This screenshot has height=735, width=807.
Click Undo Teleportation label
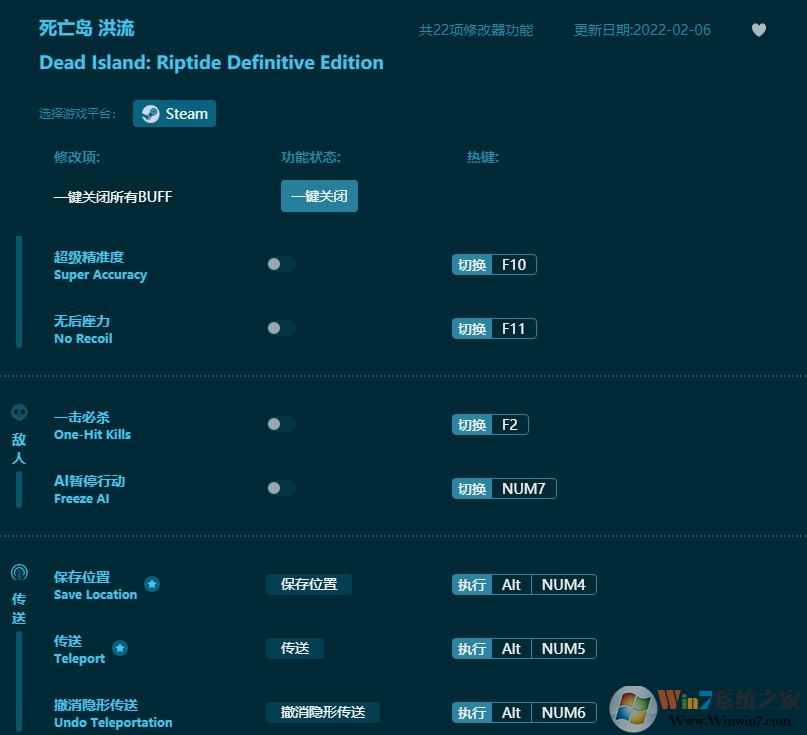113,723
